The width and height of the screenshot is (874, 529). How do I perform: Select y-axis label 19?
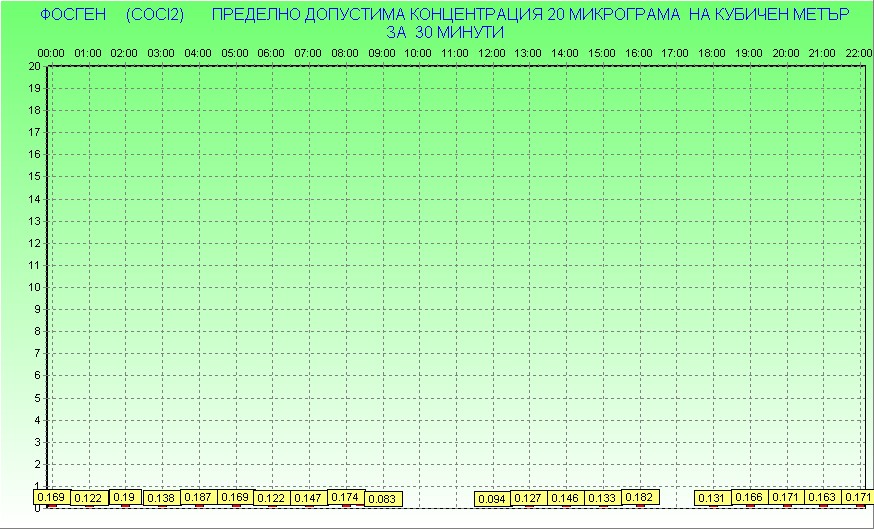pyautogui.click(x=34, y=88)
